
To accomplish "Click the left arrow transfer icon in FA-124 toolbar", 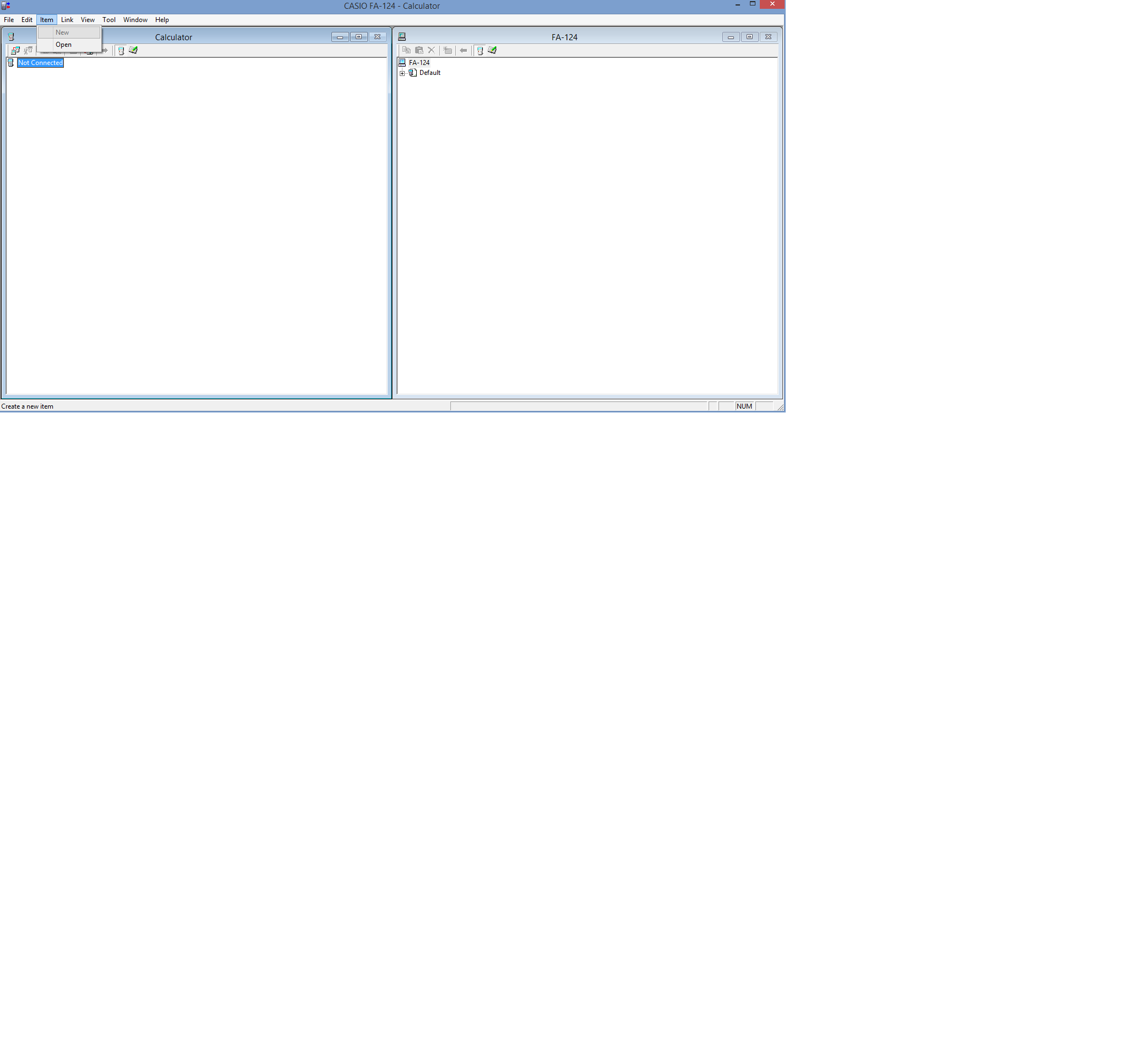I will (x=464, y=51).
